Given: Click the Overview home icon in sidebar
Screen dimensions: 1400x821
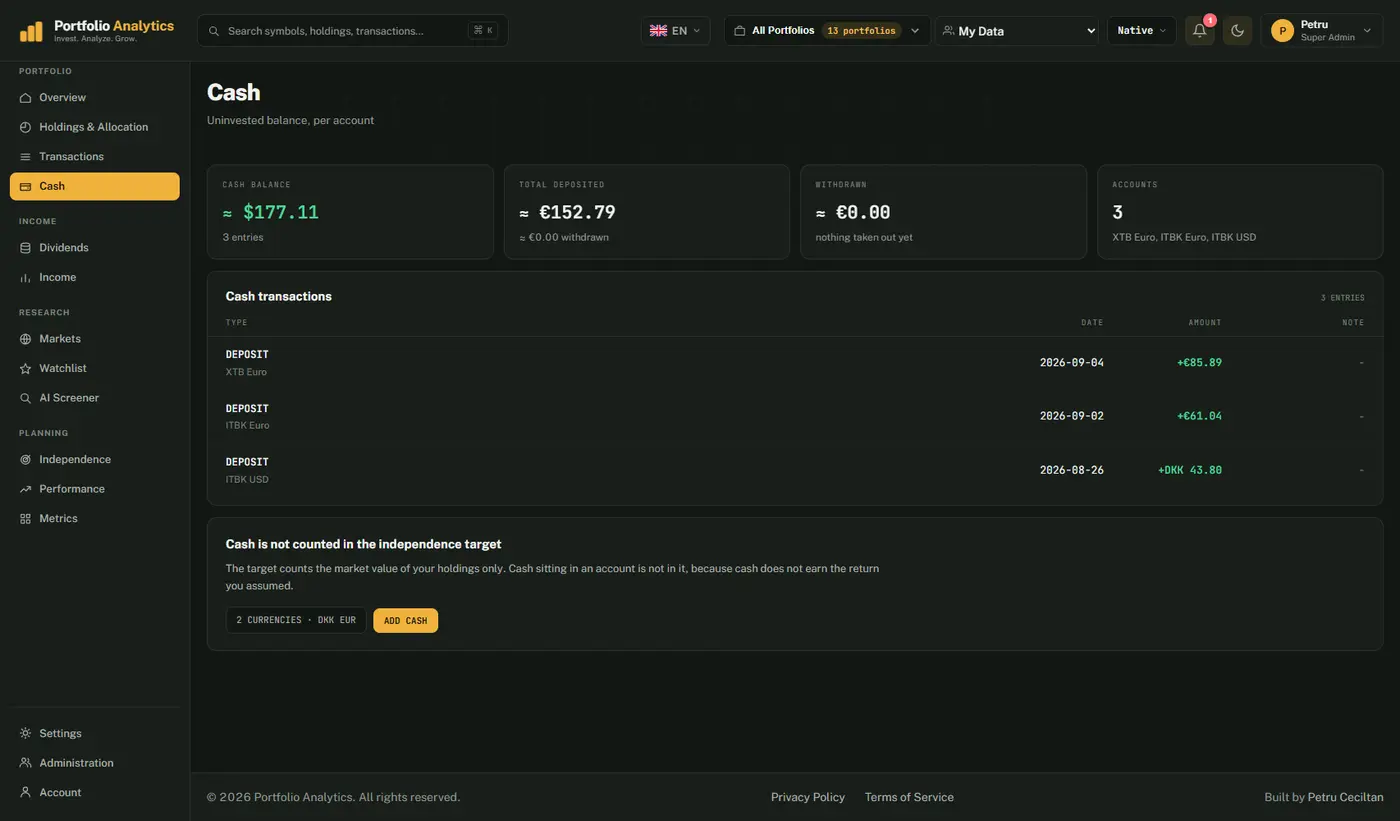Looking at the screenshot, I should (x=26, y=98).
